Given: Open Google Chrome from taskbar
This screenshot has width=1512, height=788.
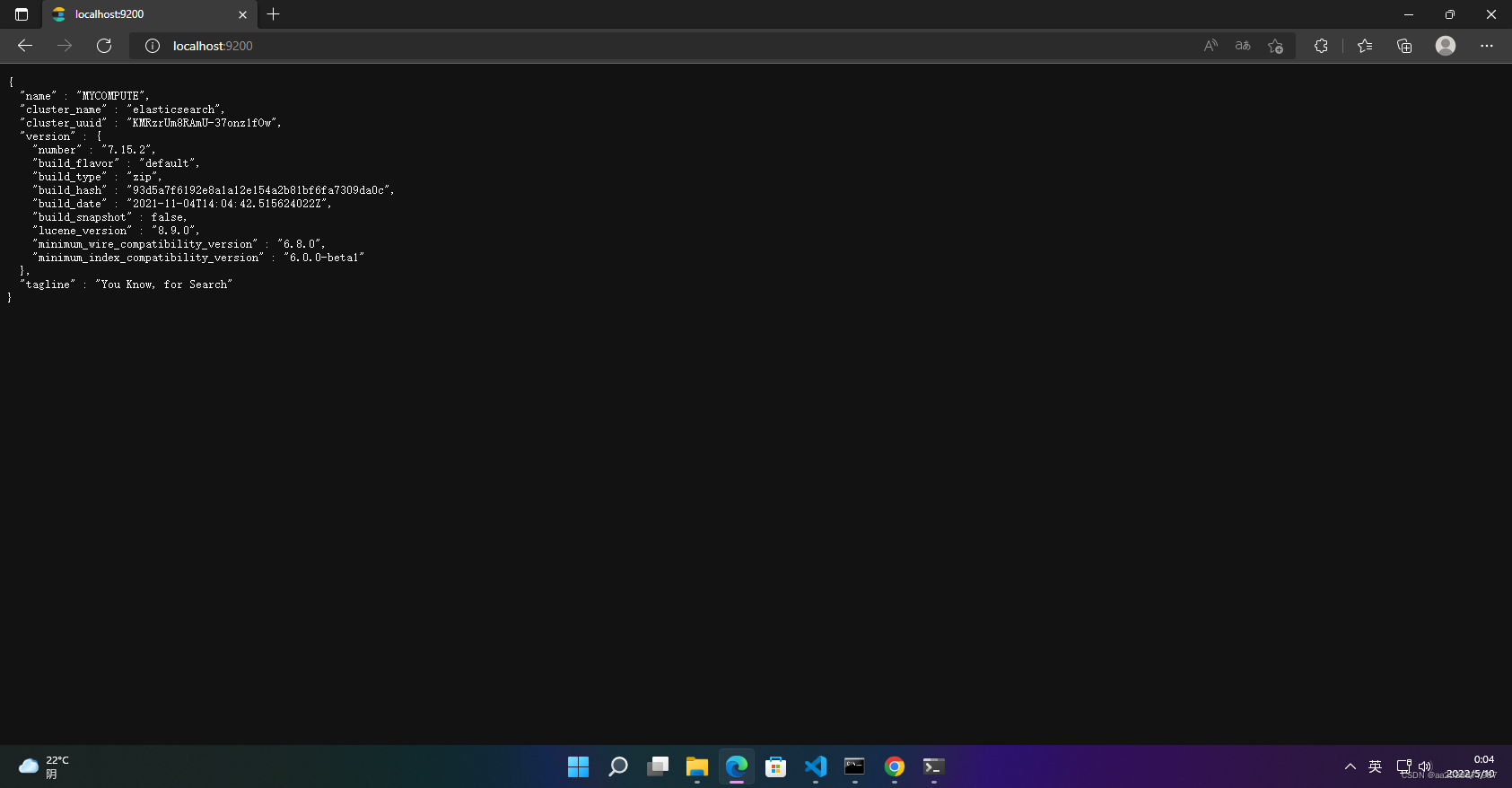Looking at the screenshot, I should 895,766.
